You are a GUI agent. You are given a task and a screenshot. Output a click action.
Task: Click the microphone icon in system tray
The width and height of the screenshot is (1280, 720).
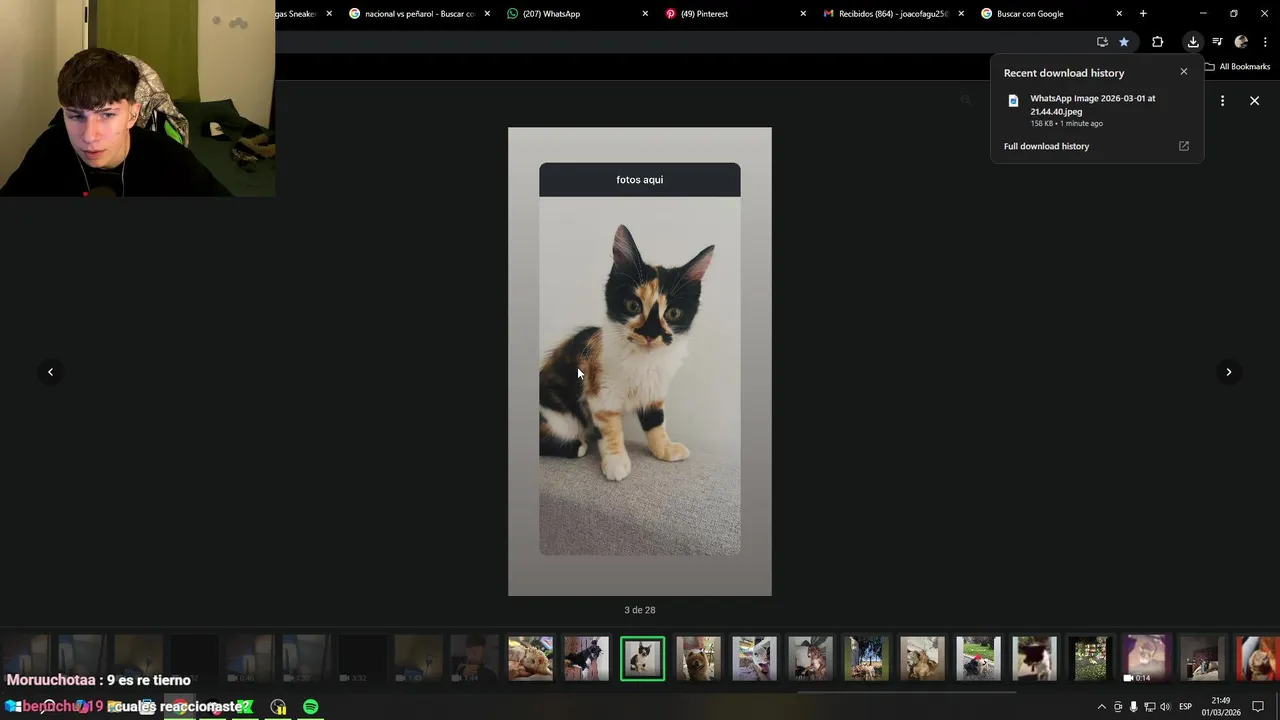[x=1133, y=707]
